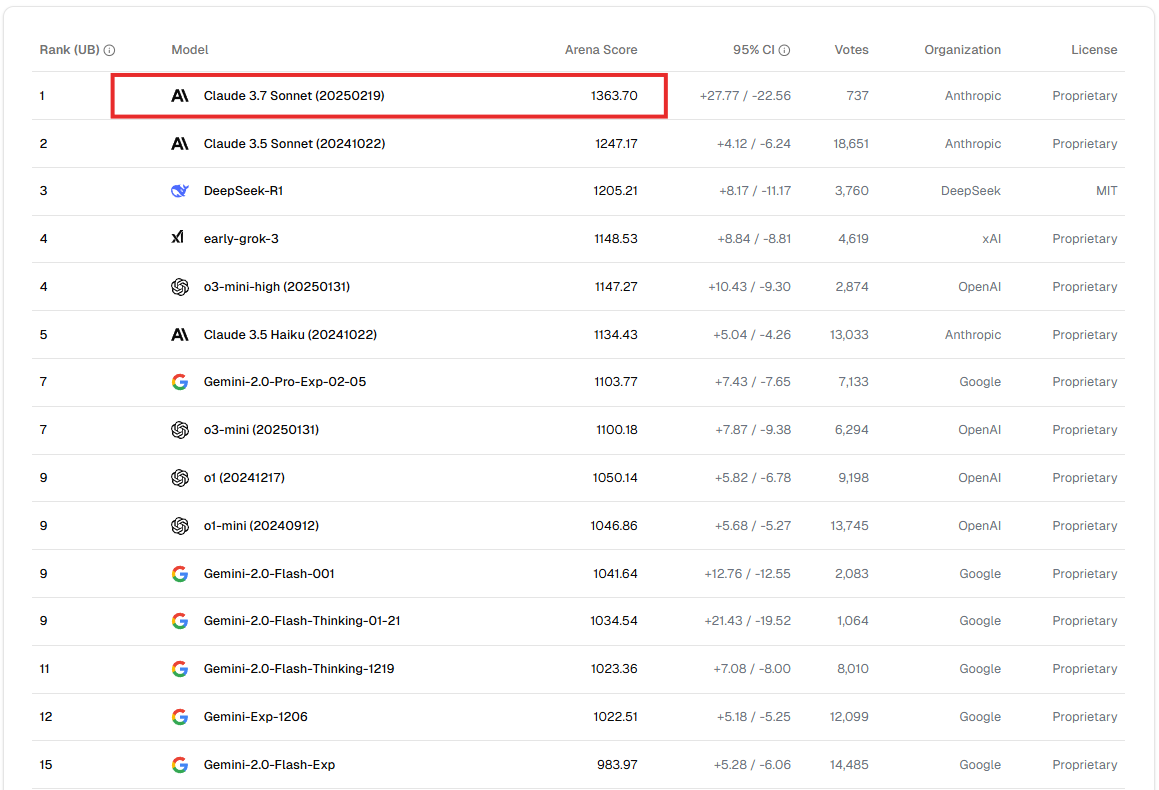Click the info icon beside 95% CI
The width and height of the screenshot is (1159, 790).
coord(784,50)
